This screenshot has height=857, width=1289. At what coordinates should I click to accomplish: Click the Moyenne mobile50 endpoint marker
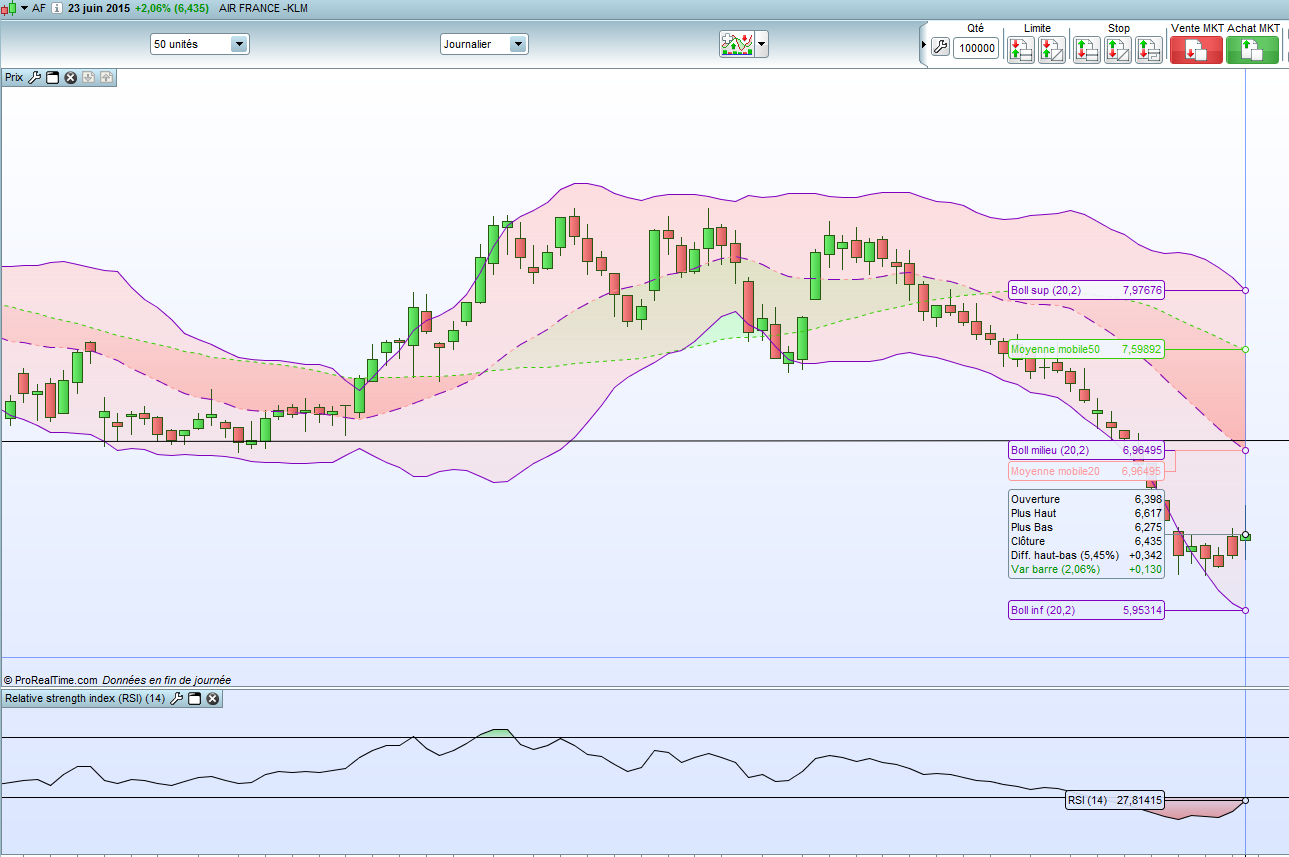pyautogui.click(x=1245, y=349)
